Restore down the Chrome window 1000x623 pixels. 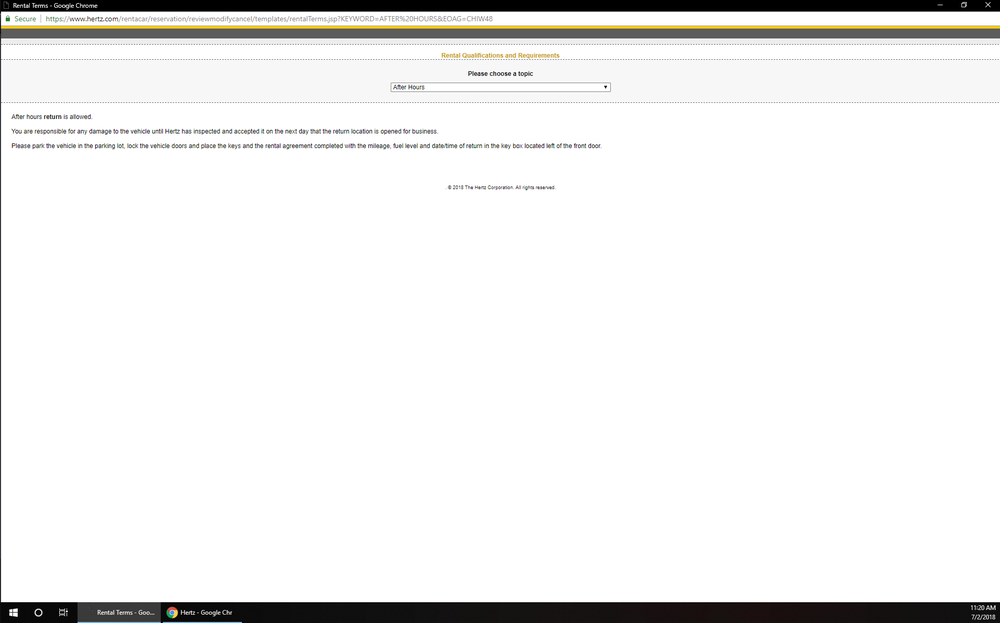pyautogui.click(x=963, y=5)
